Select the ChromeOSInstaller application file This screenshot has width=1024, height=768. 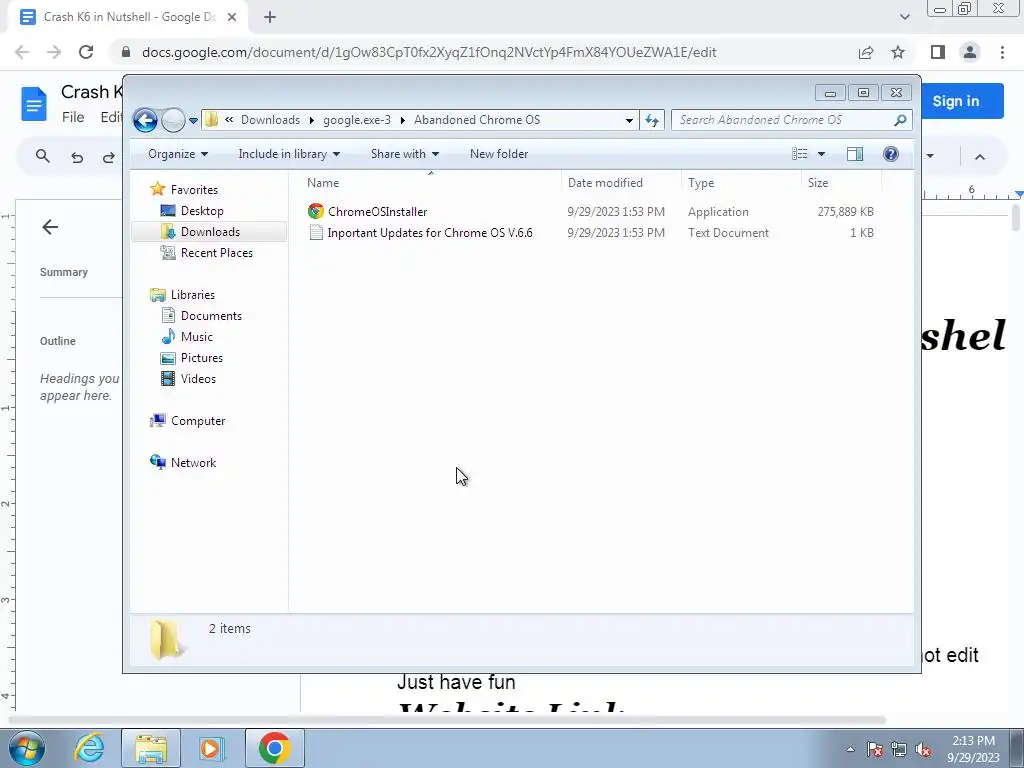pos(377,212)
